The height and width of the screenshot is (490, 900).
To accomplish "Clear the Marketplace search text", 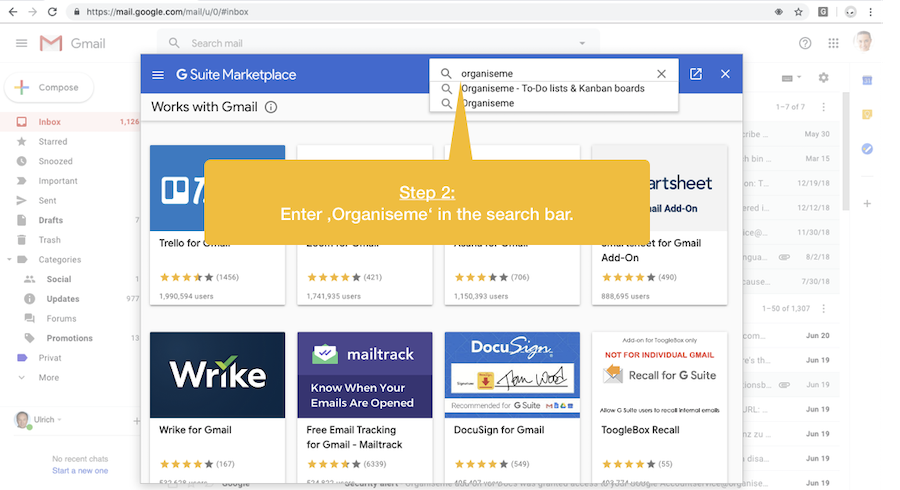I will (x=661, y=73).
